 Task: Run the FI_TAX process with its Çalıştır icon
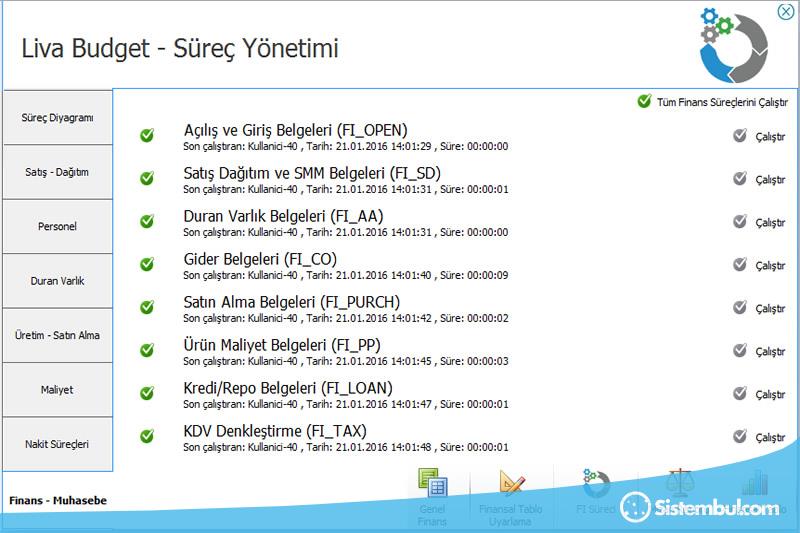pos(740,436)
